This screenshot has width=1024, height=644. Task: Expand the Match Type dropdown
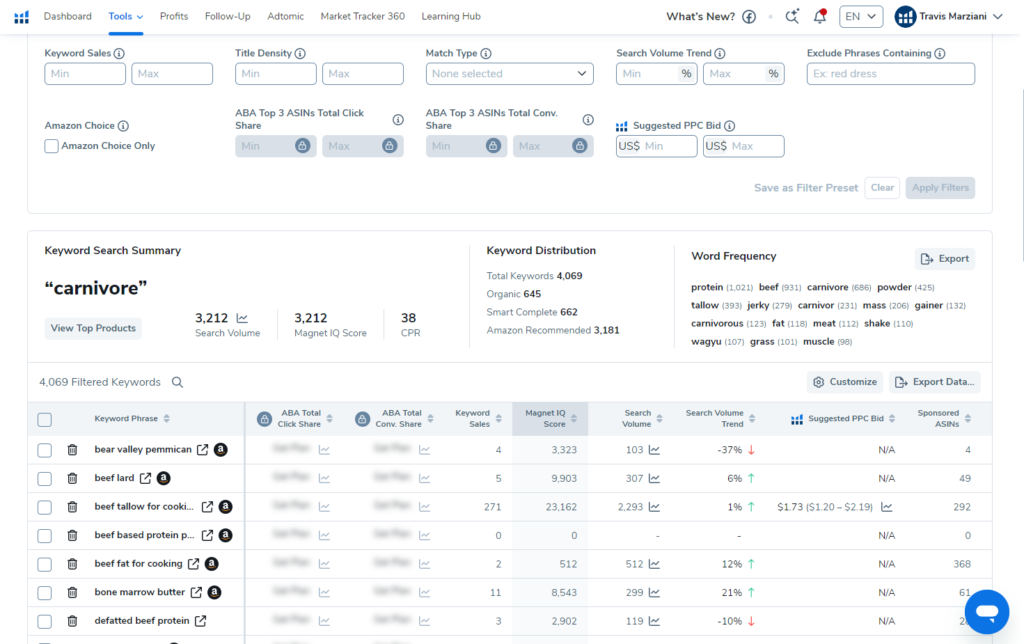[x=509, y=74]
